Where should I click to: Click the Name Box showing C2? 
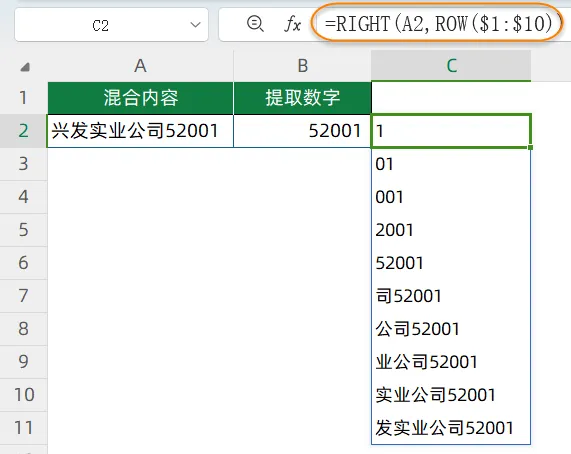(x=111, y=25)
